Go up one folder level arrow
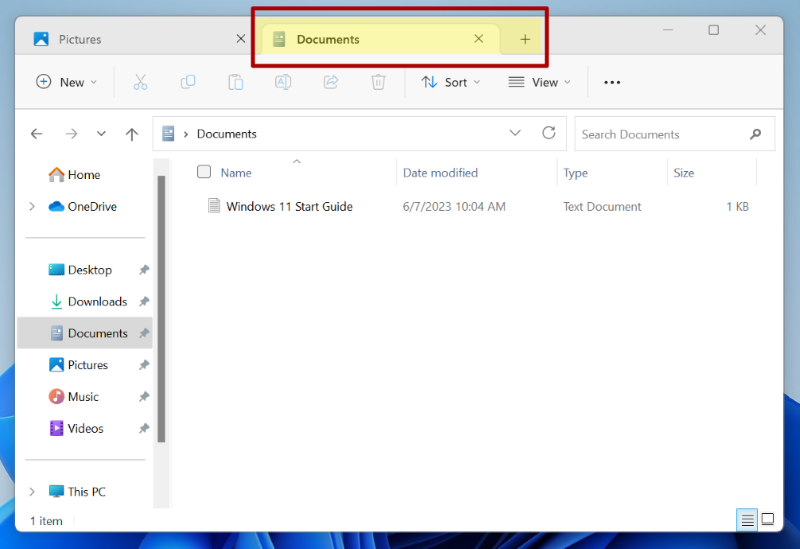This screenshot has width=800, height=549. point(132,134)
